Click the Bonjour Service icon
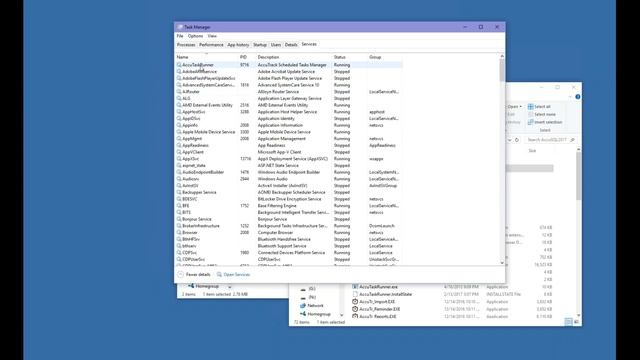Viewport: 640px width, 360px height. (x=179, y=219)
